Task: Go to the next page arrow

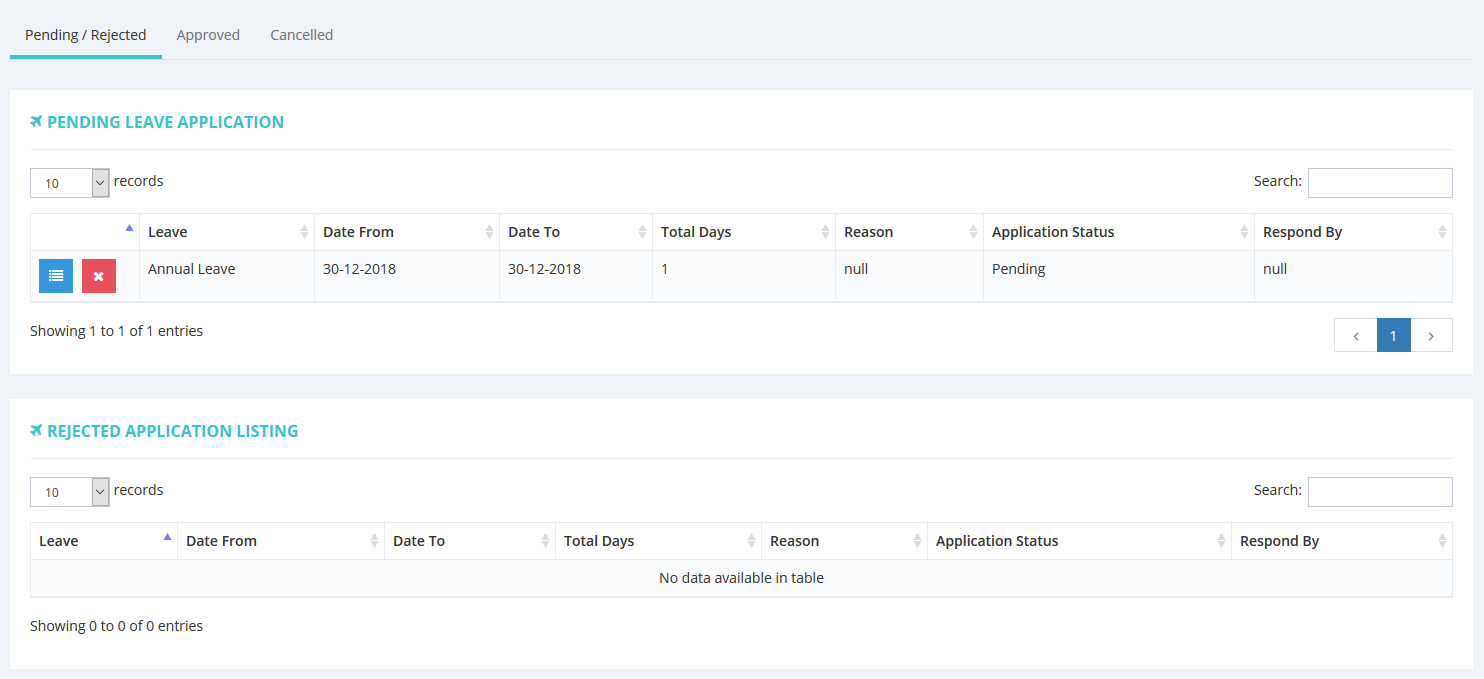Action: point(1431,336)
